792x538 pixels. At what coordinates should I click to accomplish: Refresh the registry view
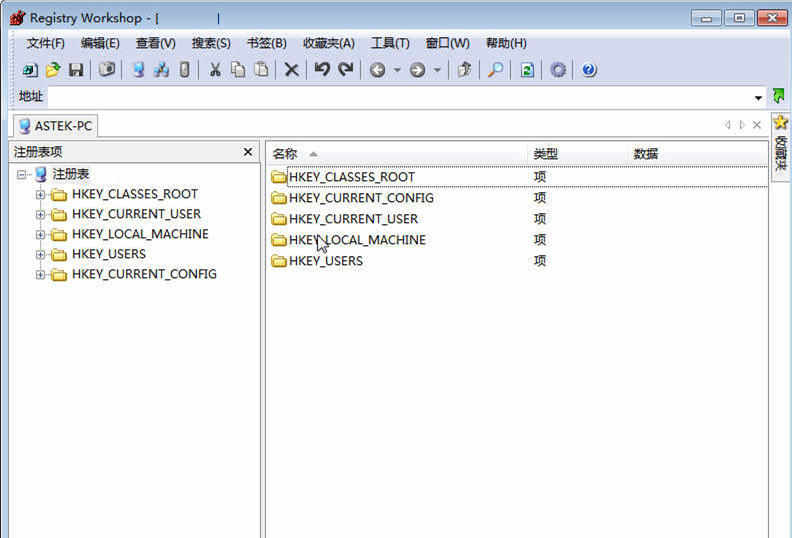click(527, 70)
